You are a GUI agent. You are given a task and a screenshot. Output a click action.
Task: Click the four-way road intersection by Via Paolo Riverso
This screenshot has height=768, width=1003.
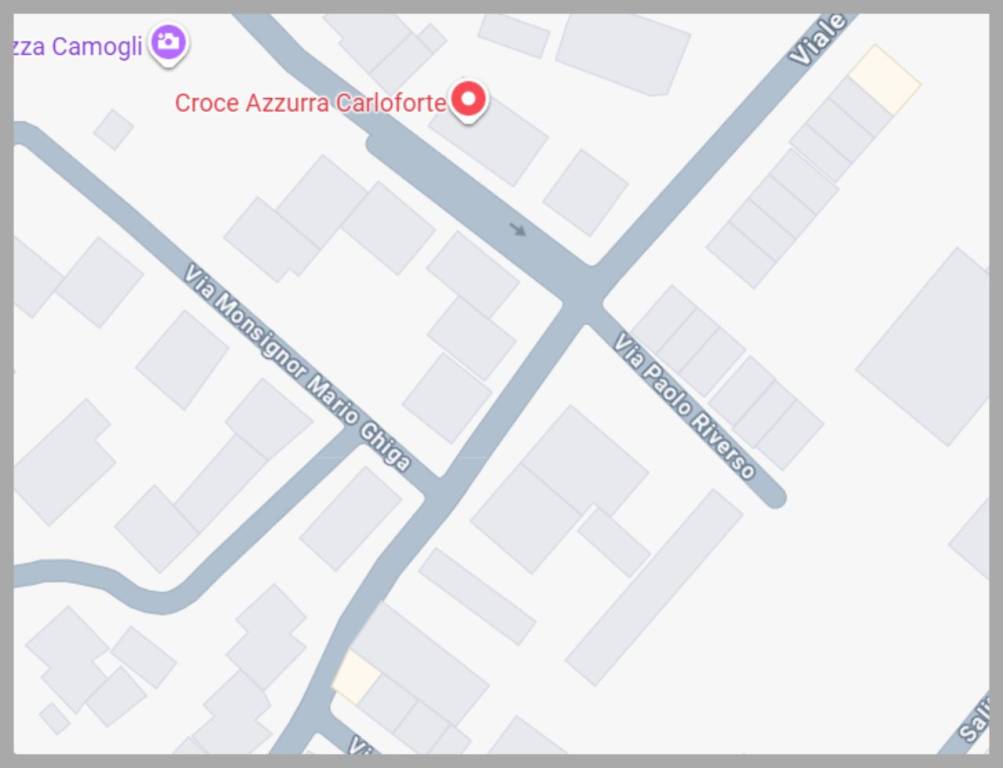click(583, 295)
